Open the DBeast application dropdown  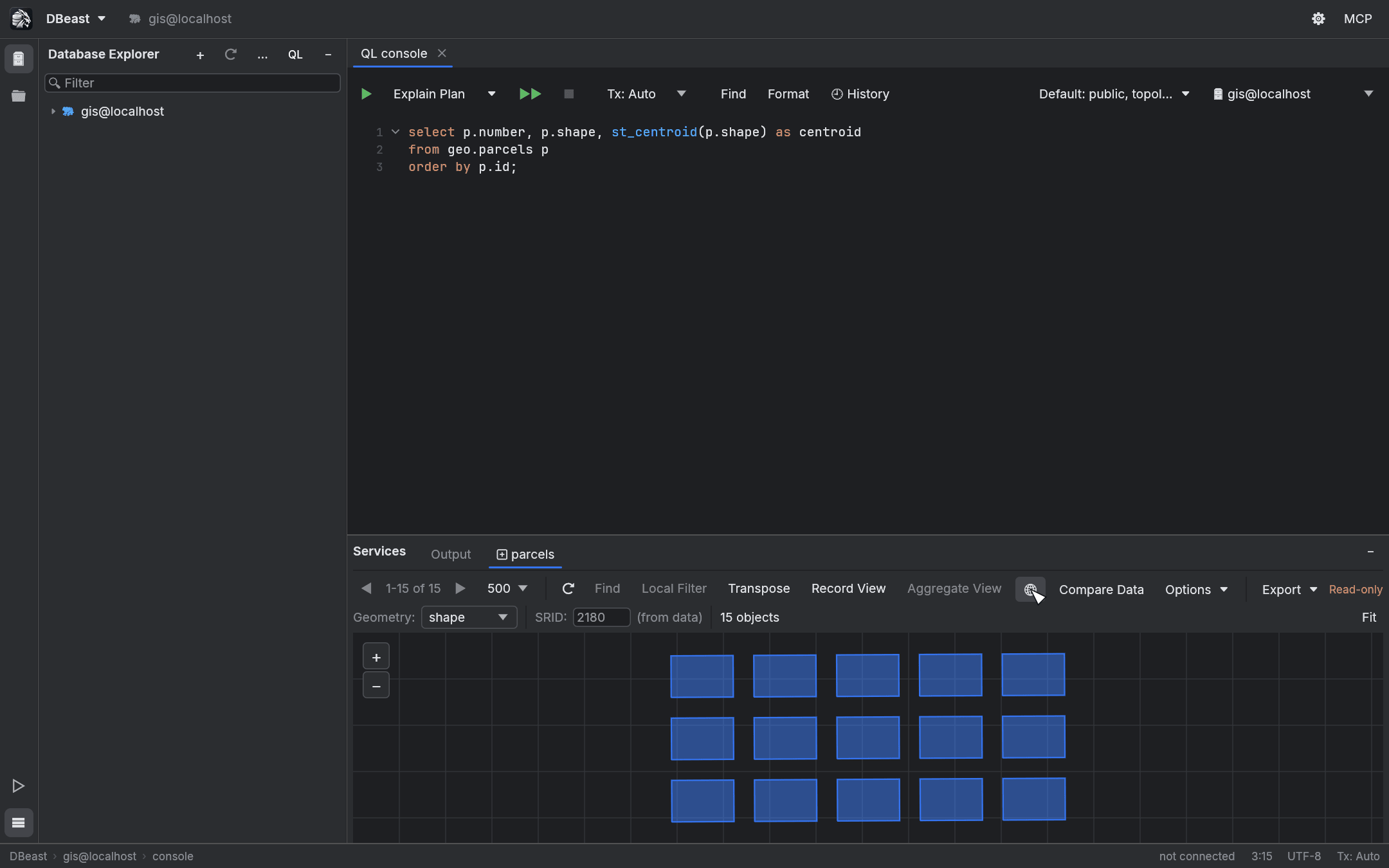click(76, 19)
